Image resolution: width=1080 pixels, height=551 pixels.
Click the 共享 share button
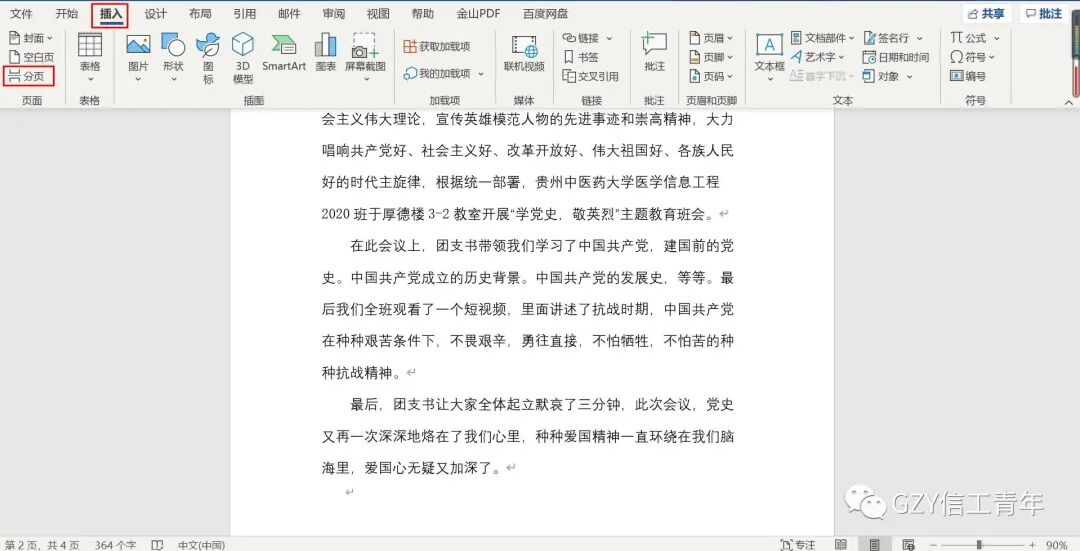point(986,14)
